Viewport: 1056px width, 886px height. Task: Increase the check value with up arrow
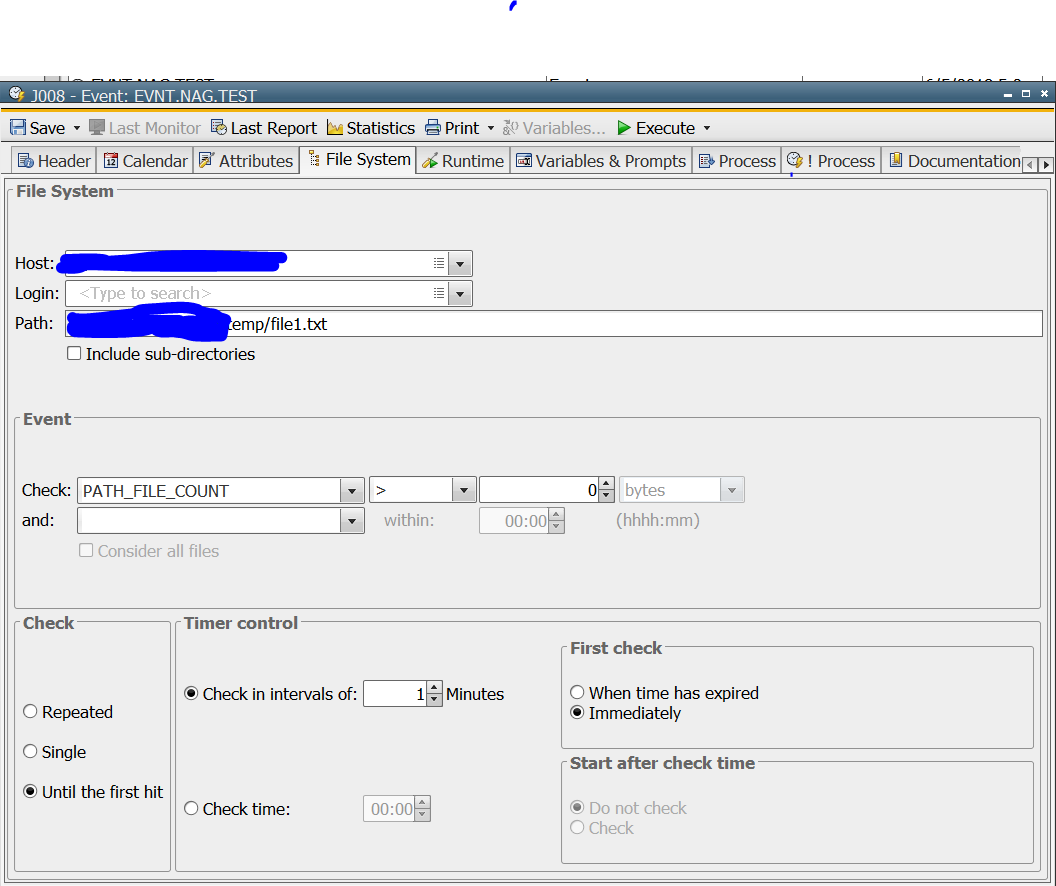[606, 484]
